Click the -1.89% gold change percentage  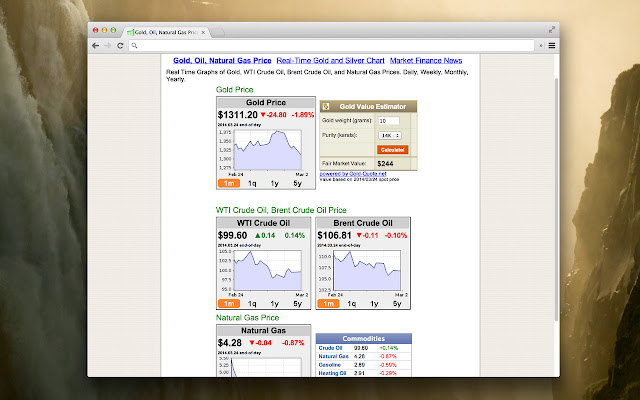pos(303,115)
